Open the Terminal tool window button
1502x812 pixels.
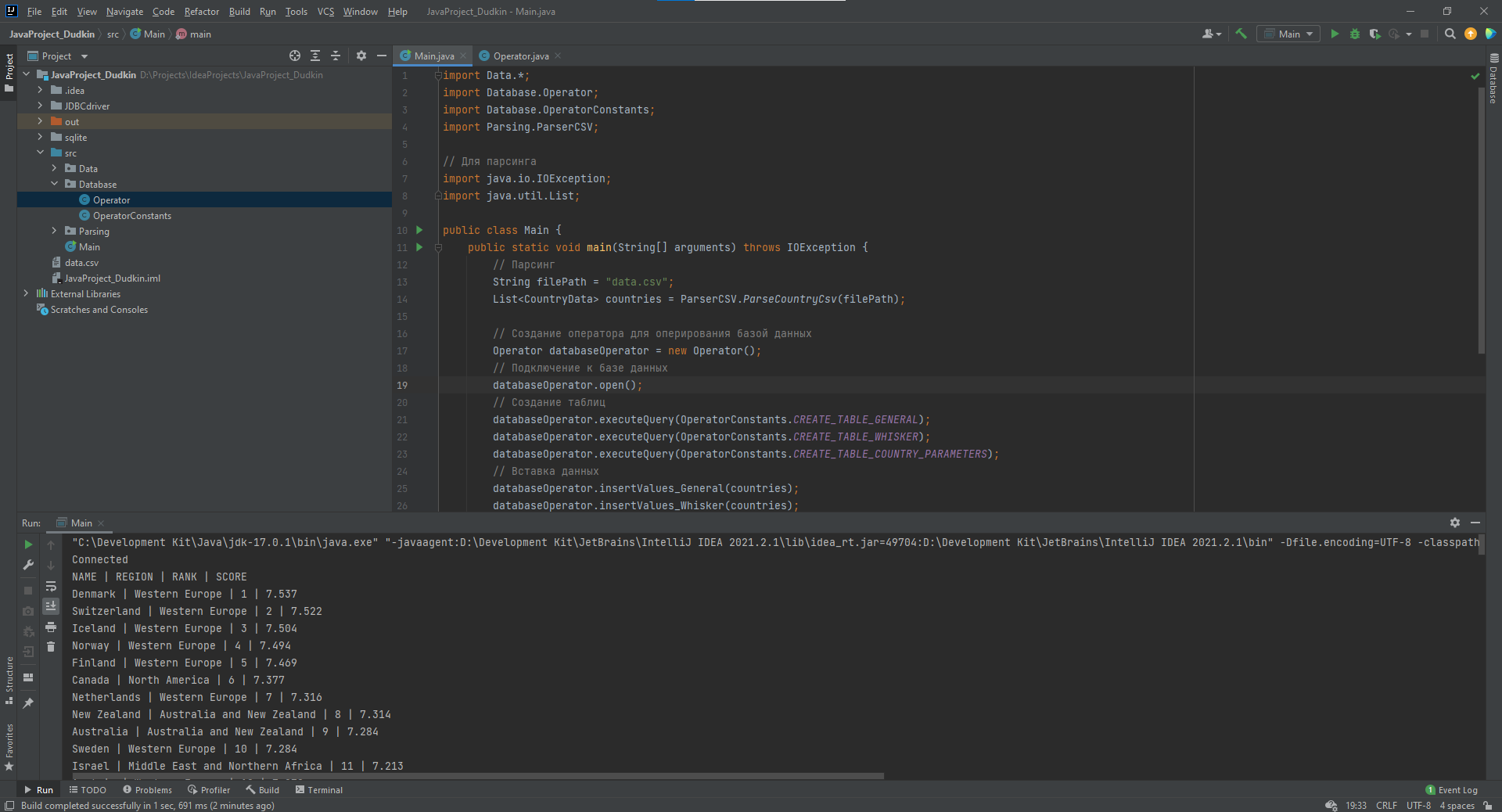point(318,790)
